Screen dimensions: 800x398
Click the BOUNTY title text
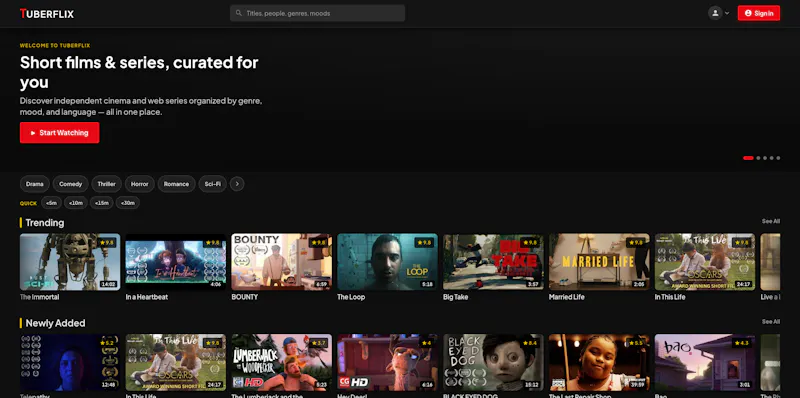point(245,297)
